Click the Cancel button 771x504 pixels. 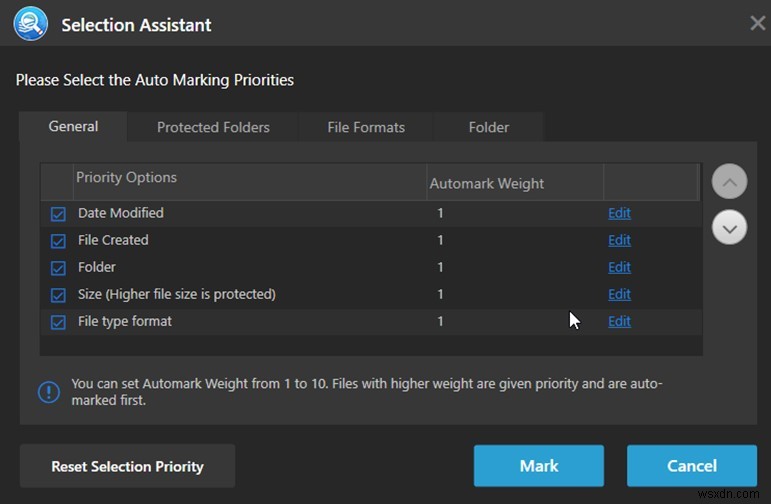pos(691,466)
